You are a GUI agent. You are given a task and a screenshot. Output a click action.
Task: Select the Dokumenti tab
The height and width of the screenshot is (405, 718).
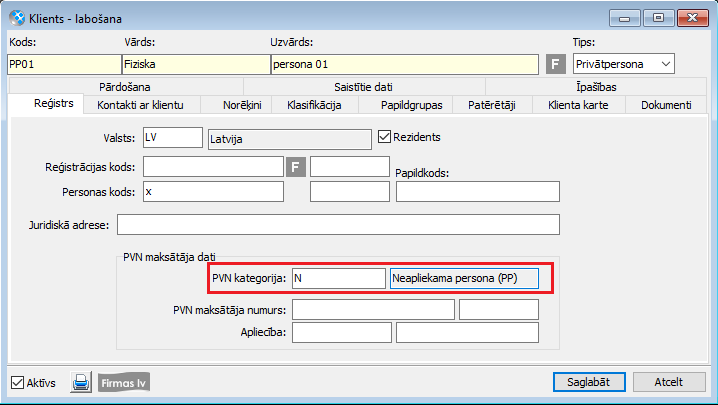coord(666,105)
